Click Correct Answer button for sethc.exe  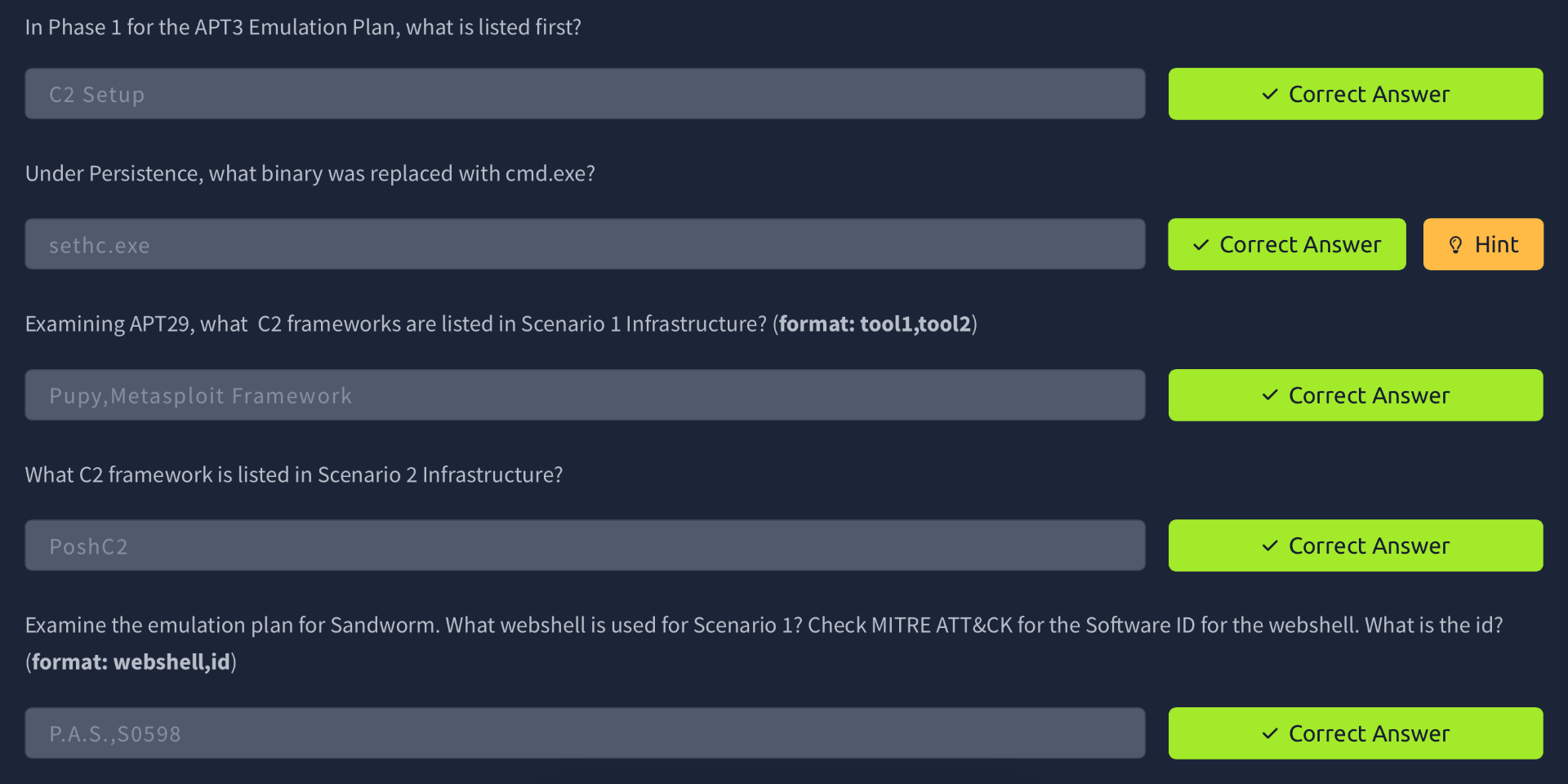tap(1287, 244)
